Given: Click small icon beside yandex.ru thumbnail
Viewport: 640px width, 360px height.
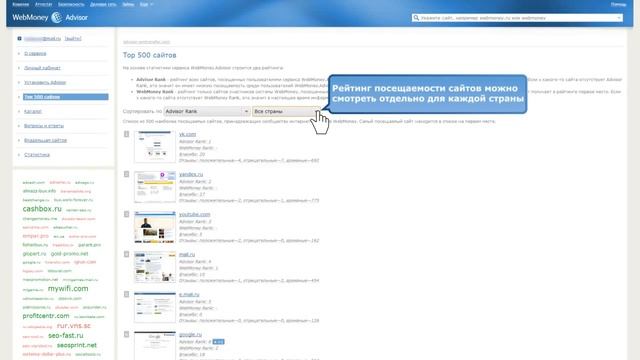Looking at the screenshot, I should click(127, 174).
